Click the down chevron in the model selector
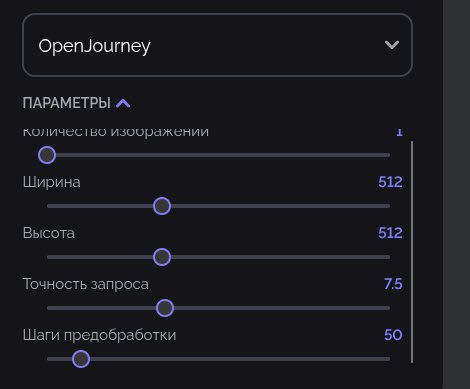Screen dimensions: 470x389 point(392,45)
